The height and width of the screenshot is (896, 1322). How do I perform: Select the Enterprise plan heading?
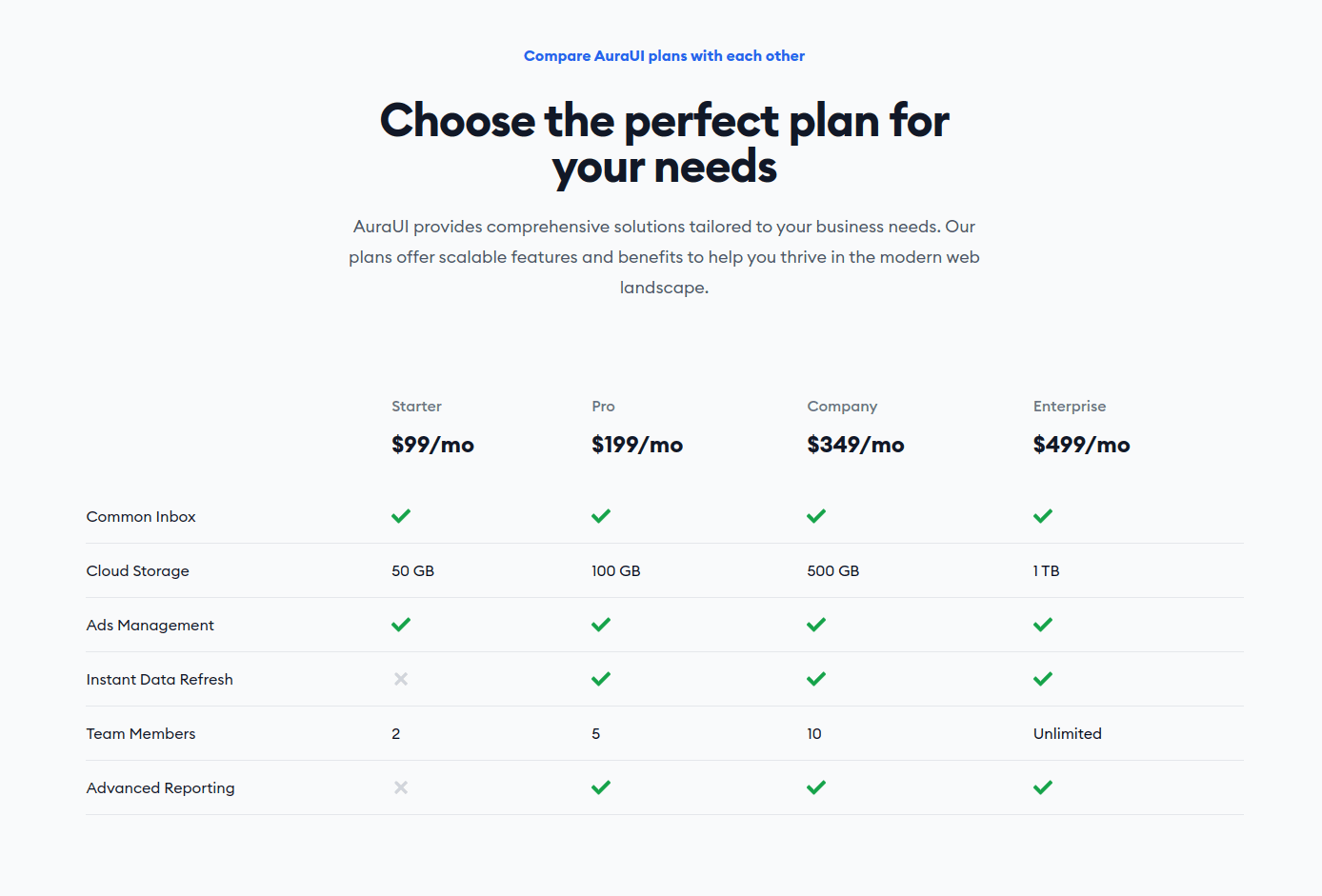1070,407
